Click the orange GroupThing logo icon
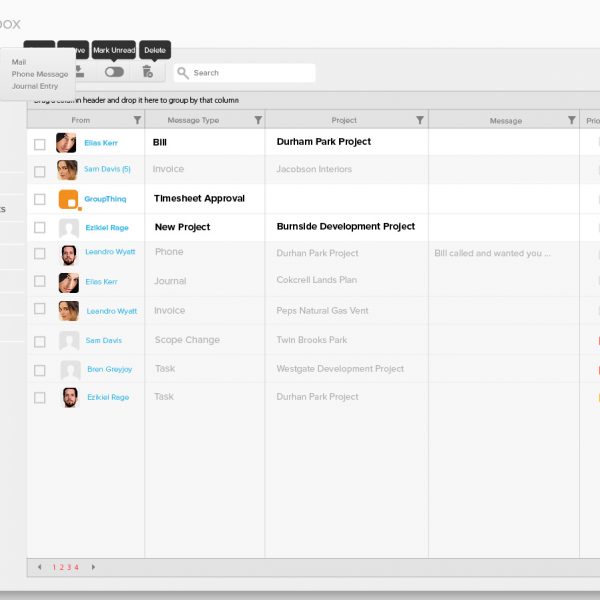The height and width of the screenshot is (600, 600). coord(68,199)
